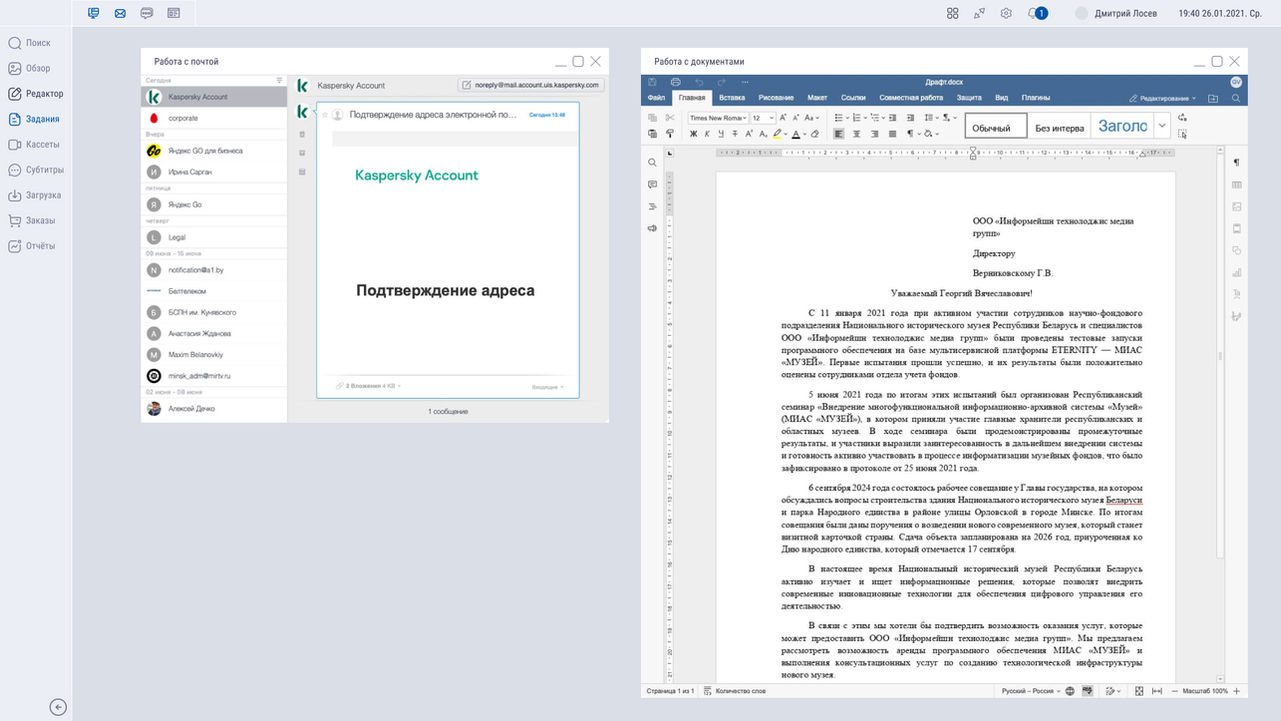The height and width of the screenshot is (721, 1281).
Task: Star the Kaspersky confirmation email
Action: [324, 115]
